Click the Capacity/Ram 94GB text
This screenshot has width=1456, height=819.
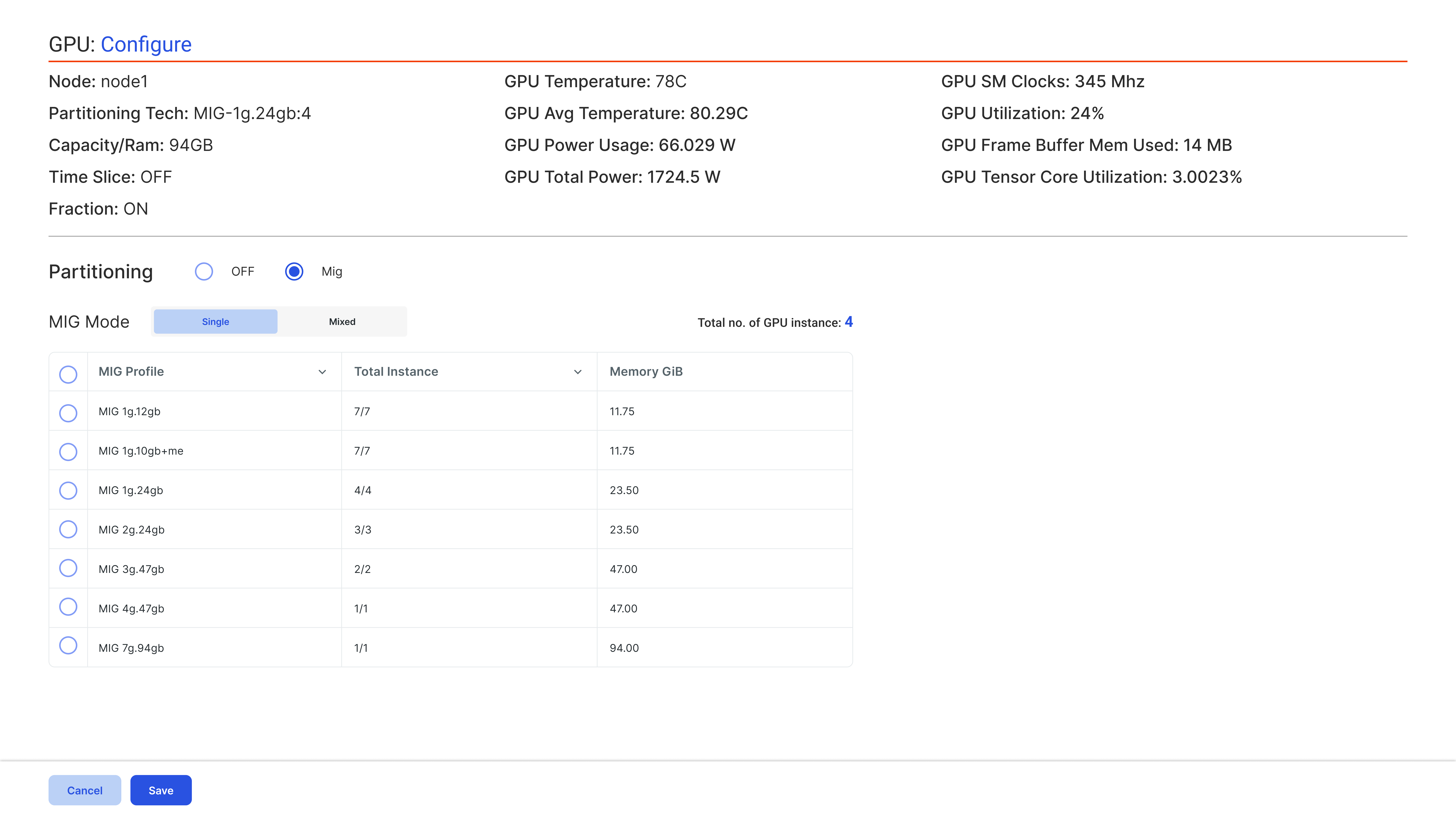click(131, 145)
